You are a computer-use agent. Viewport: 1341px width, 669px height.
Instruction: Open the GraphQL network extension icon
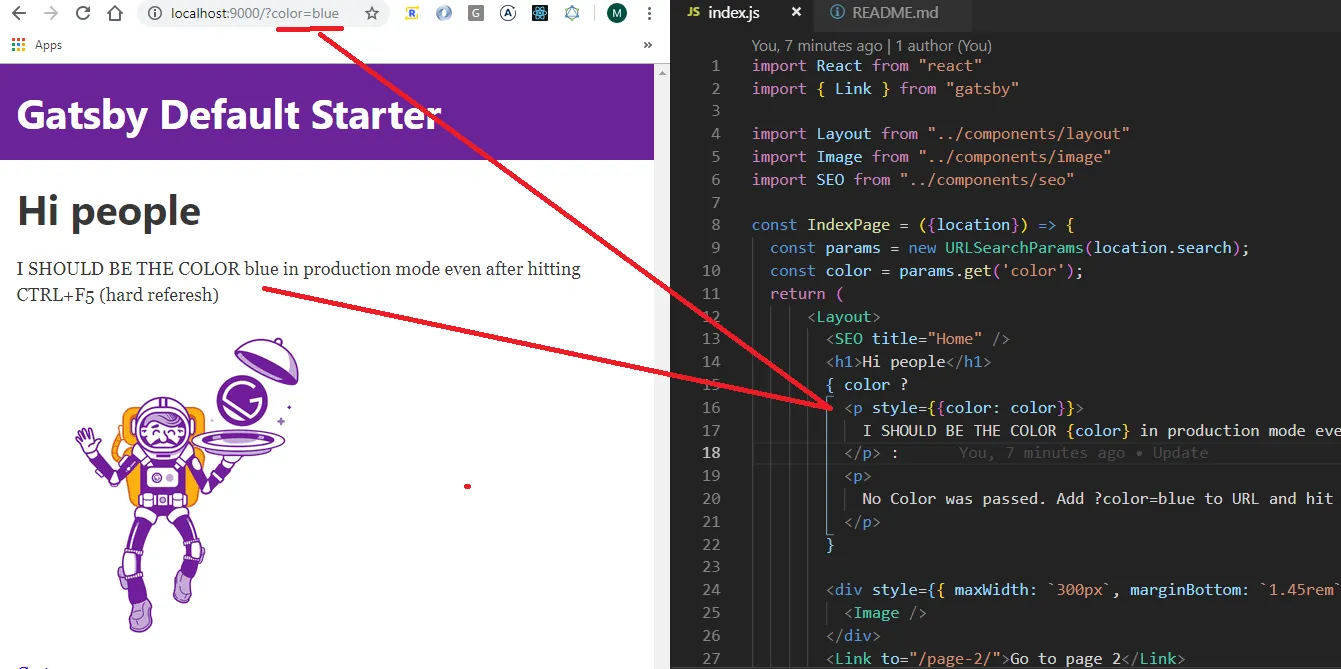(572, 14)
